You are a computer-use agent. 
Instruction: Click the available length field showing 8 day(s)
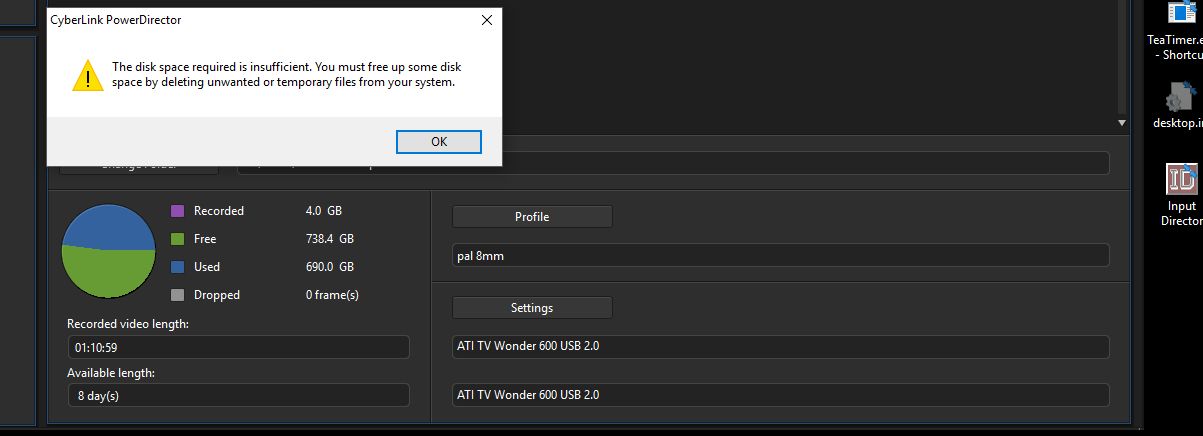pos(238,395)
